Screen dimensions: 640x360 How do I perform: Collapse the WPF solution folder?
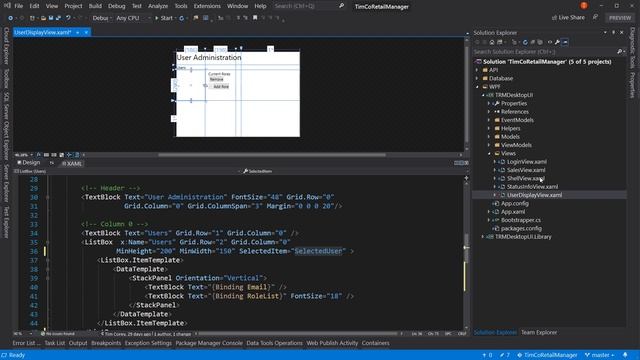[477, 87]
